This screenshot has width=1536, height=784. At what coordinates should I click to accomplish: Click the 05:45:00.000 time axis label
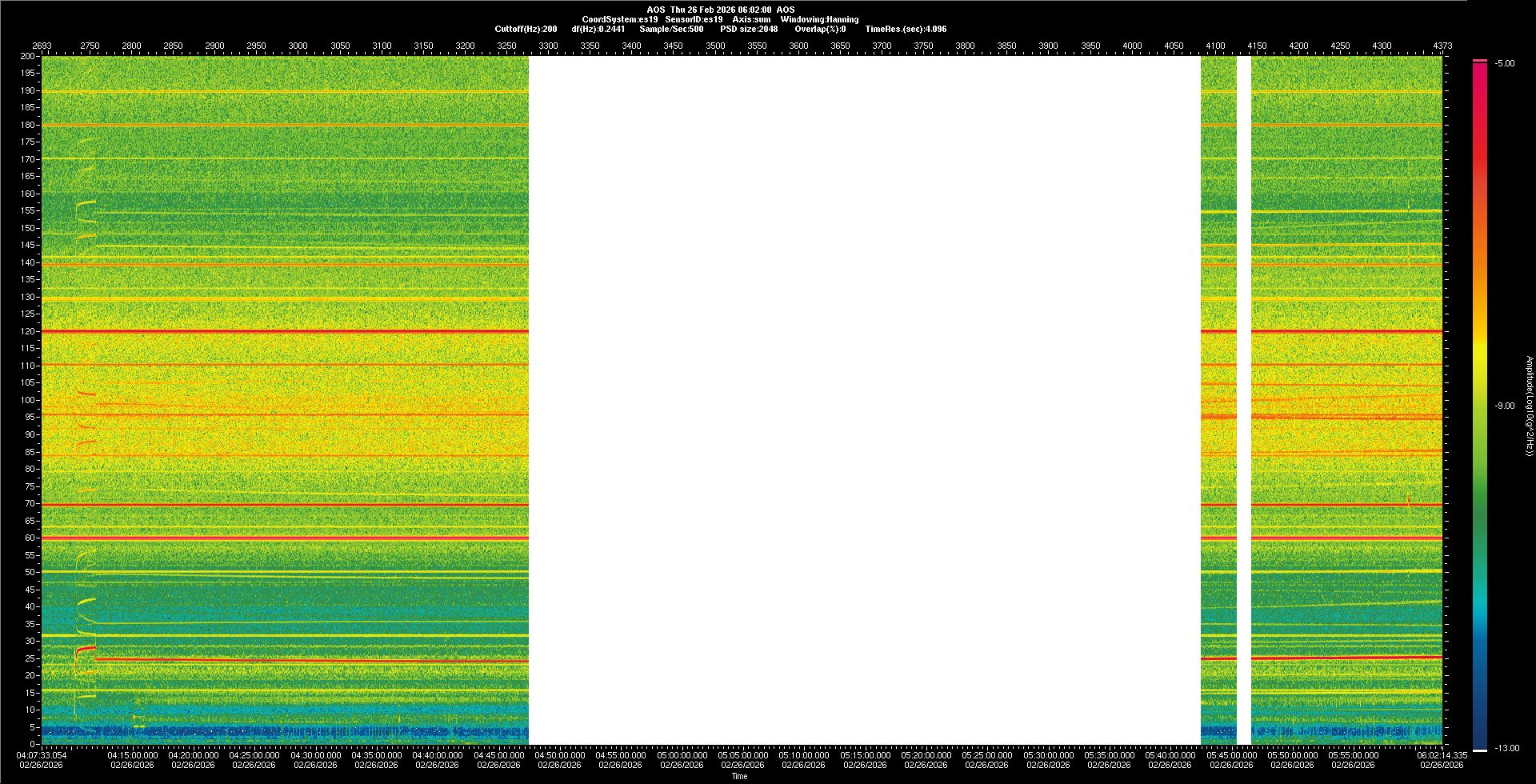[x=1231, y=755]
